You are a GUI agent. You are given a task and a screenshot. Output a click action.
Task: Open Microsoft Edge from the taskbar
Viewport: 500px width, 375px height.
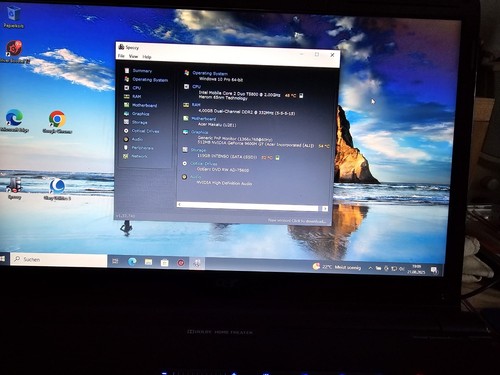(x=132, y=262)
